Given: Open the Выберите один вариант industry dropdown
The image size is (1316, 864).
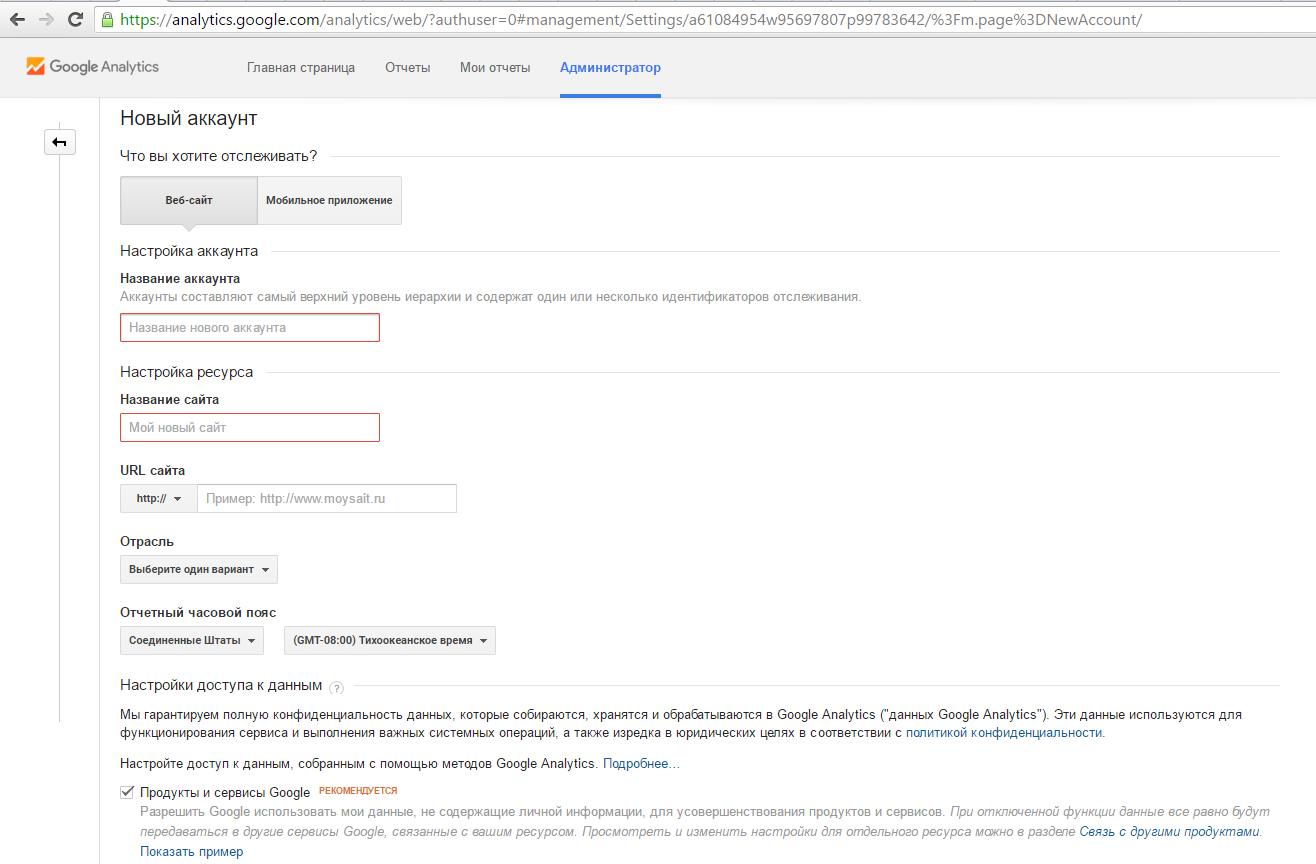Looking at the screenshot, I should 199,569.
